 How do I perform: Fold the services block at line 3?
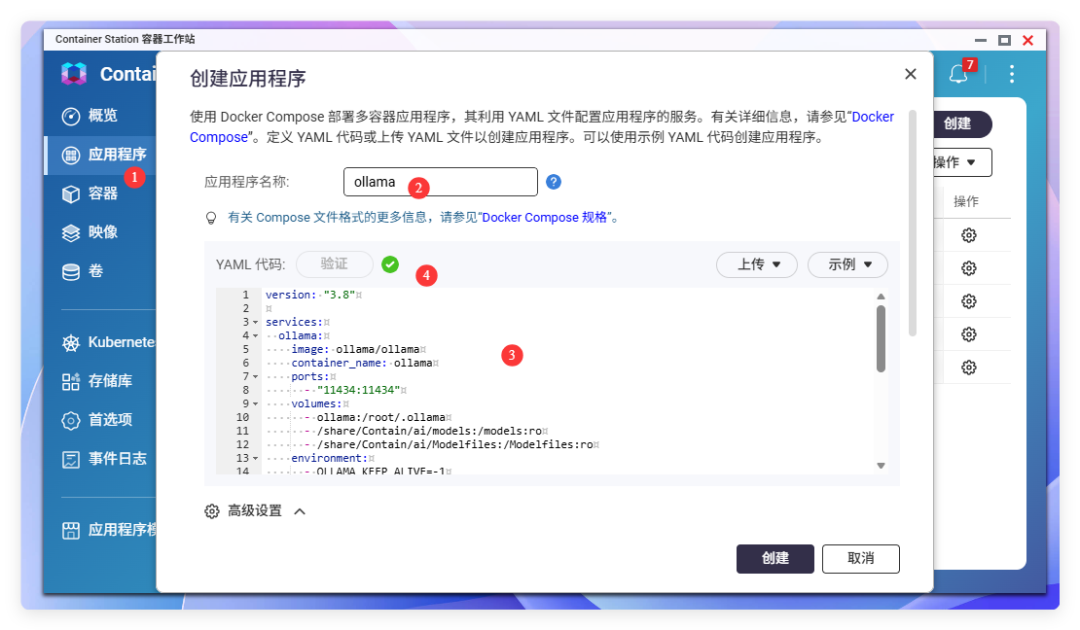[x=256, y=322]
